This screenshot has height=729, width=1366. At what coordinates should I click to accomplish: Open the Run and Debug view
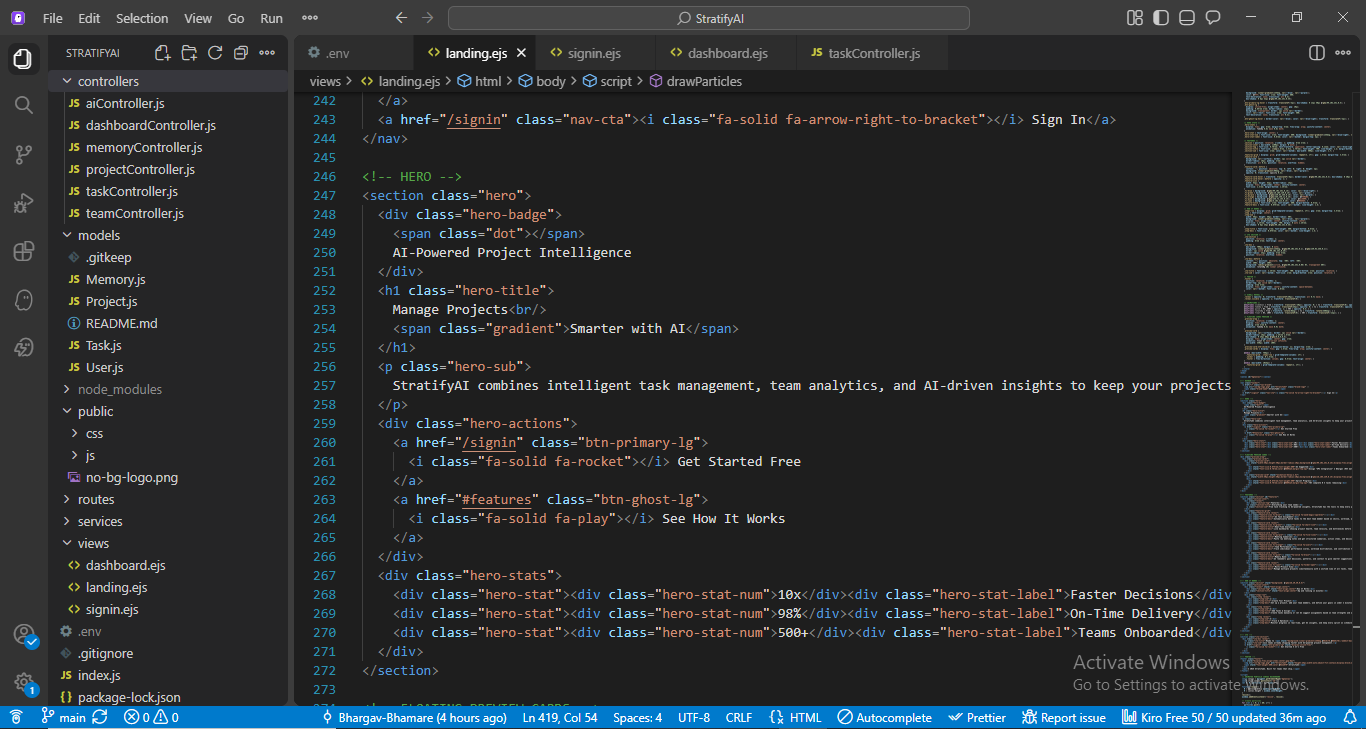point(22,202)
